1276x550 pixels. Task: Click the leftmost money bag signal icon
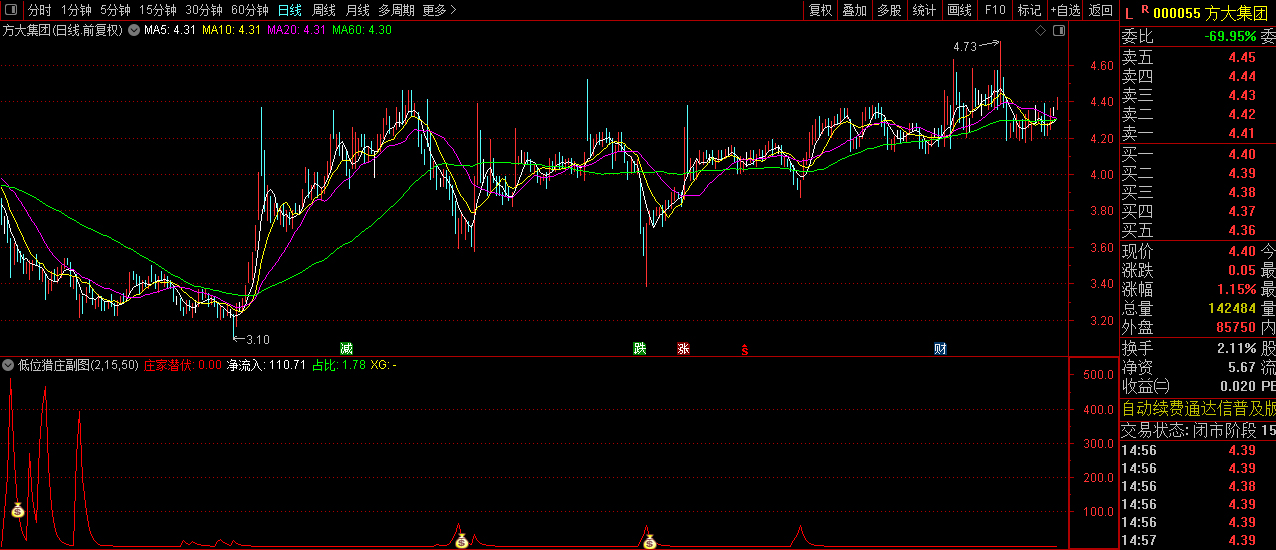coord(17,511)
